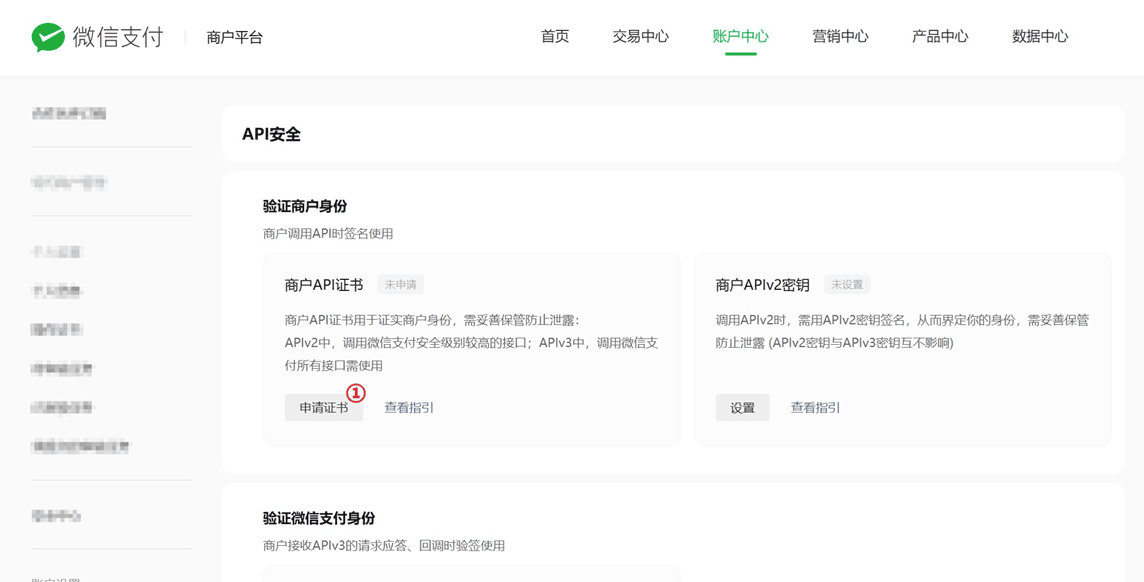The image size is (1144, 582).
Task: Click the WeChat Pay green logo icon
Action: tap(48, 37)
